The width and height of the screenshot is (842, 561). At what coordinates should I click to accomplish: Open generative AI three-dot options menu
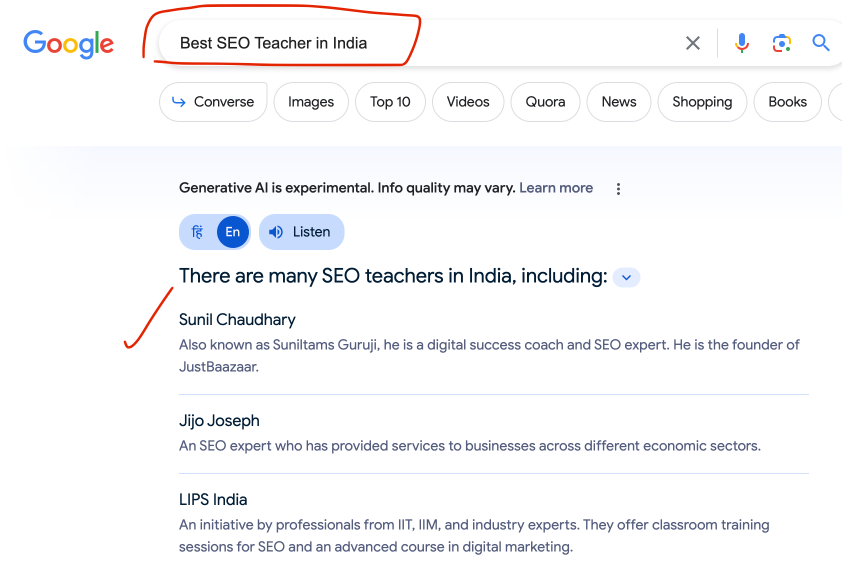618,188
